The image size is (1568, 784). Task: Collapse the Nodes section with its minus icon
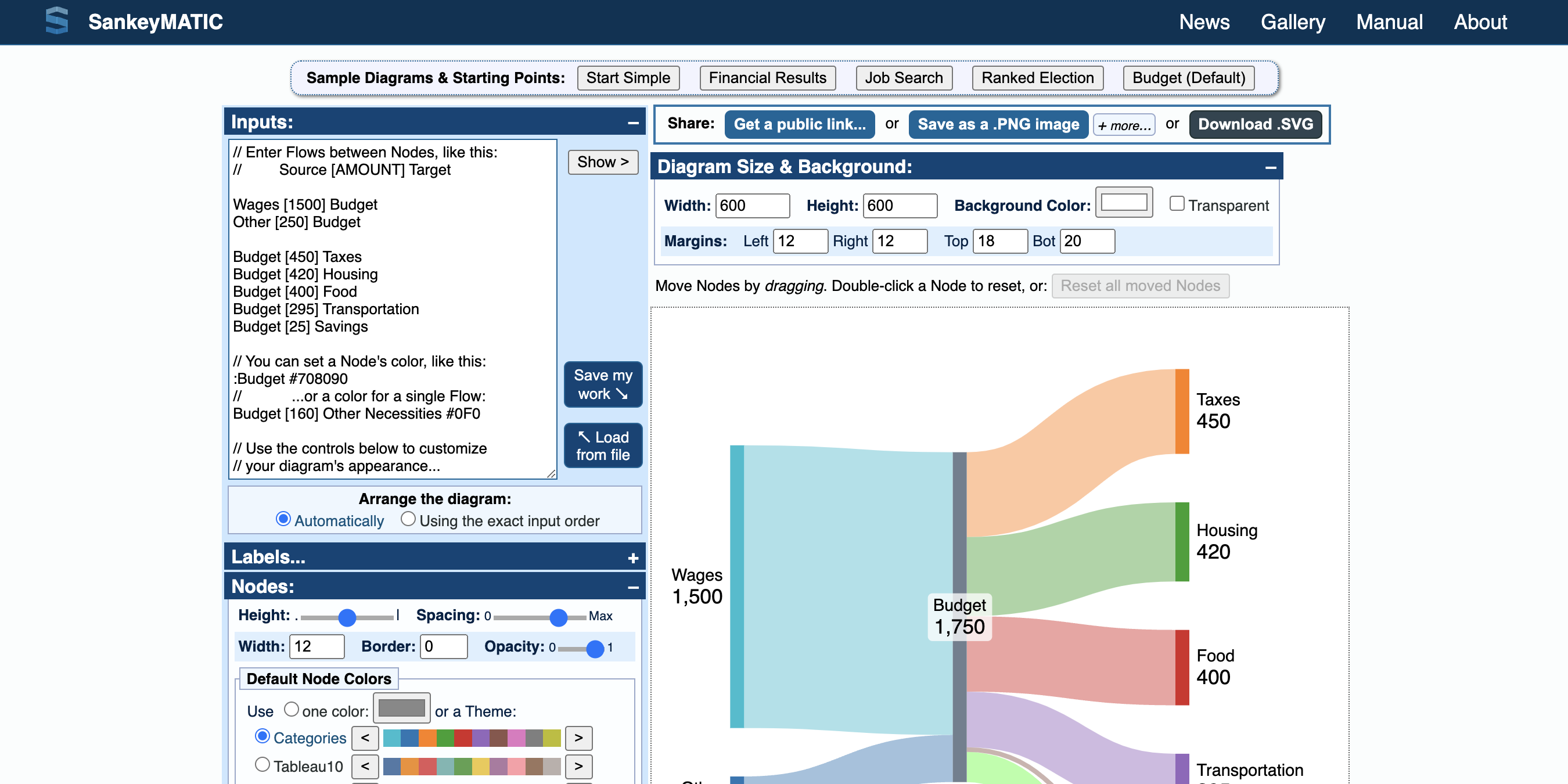pyautogui.click(x=633, y=587)
